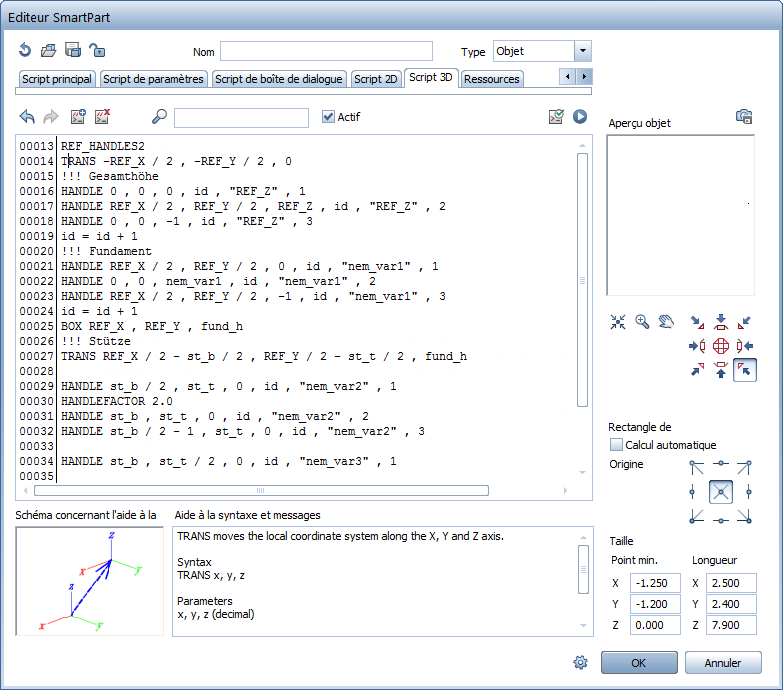
Task: Set origin to bottom-right corner
Action: (x=744, y=516)
